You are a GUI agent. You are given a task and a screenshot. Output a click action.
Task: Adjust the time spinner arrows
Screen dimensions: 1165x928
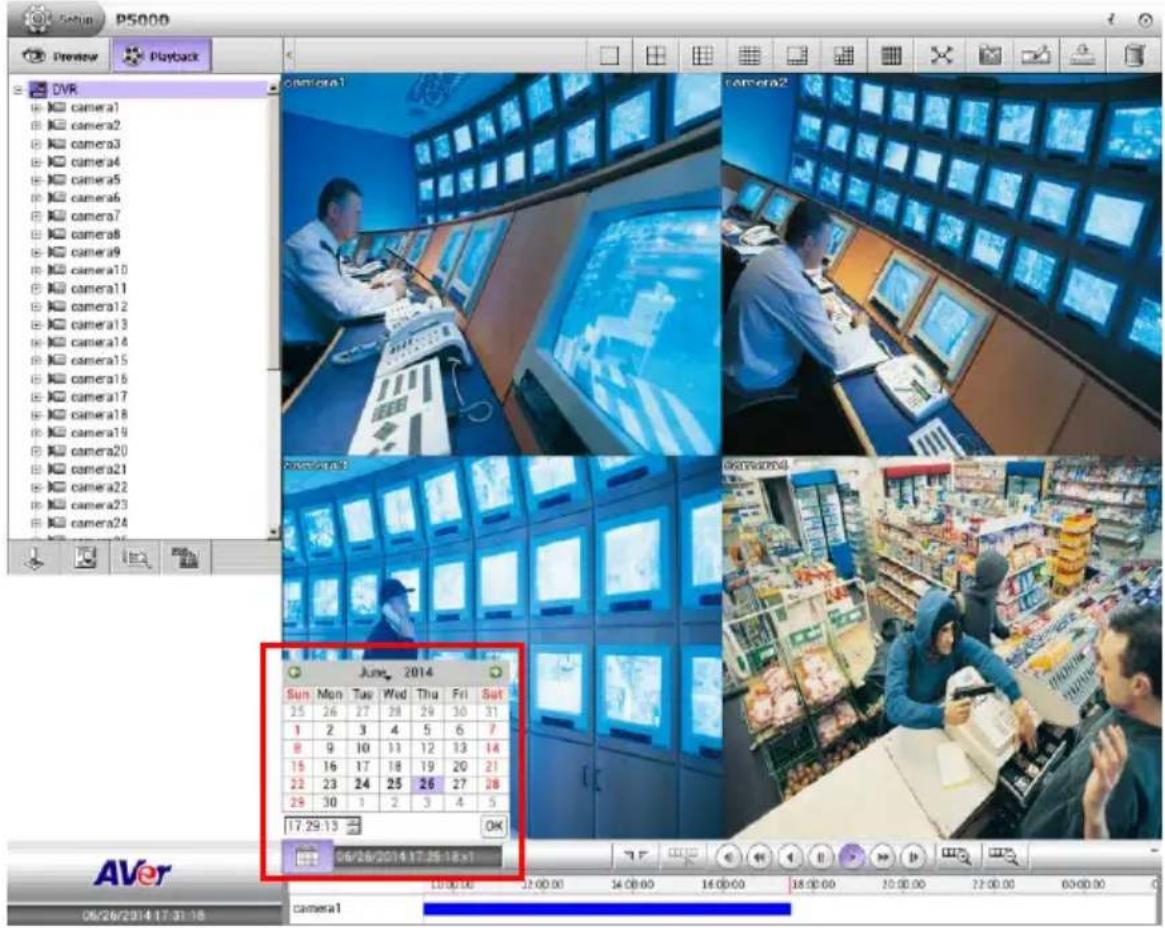click(354, 825)
